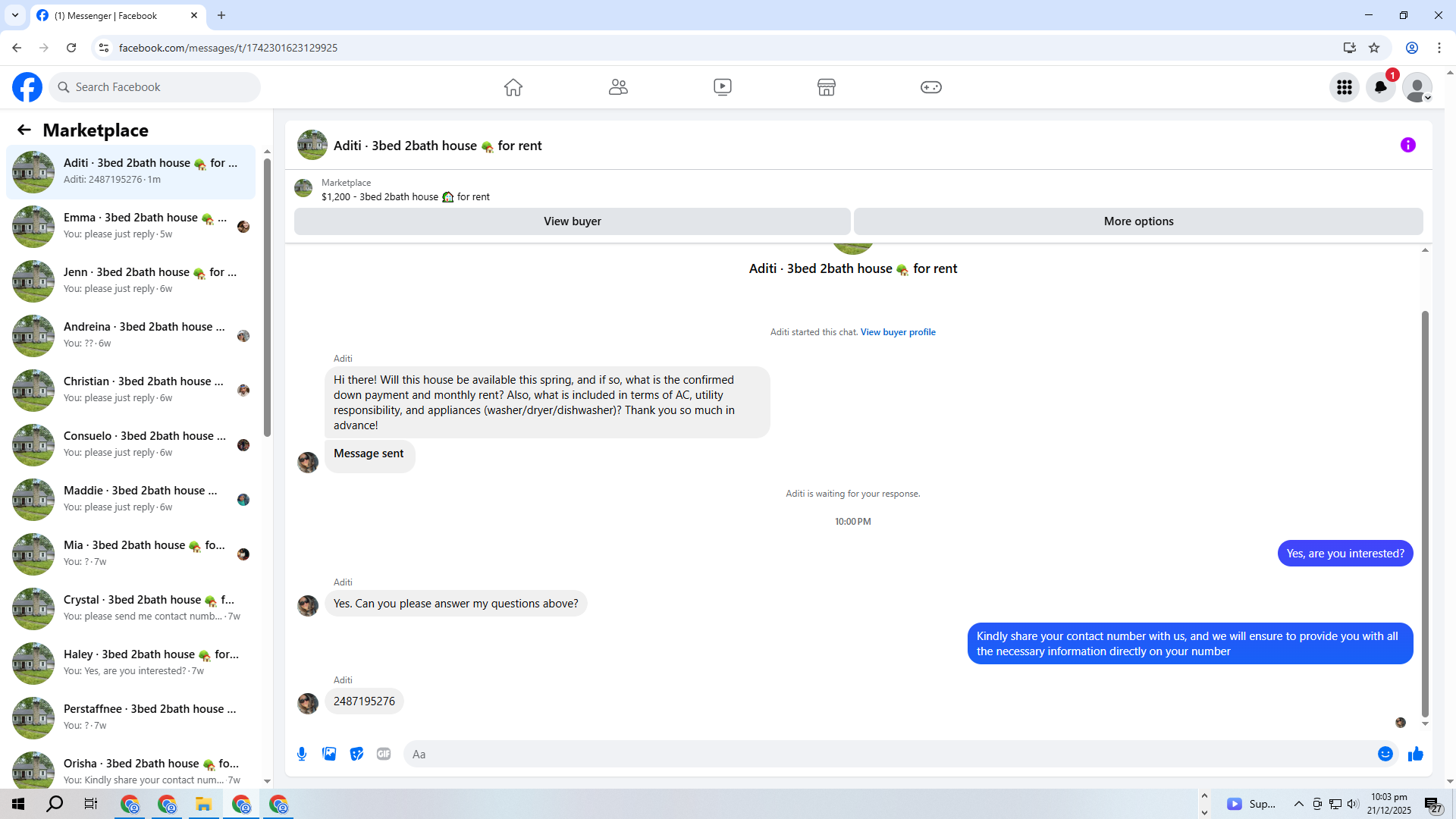Click the message text field Aa

887,754
